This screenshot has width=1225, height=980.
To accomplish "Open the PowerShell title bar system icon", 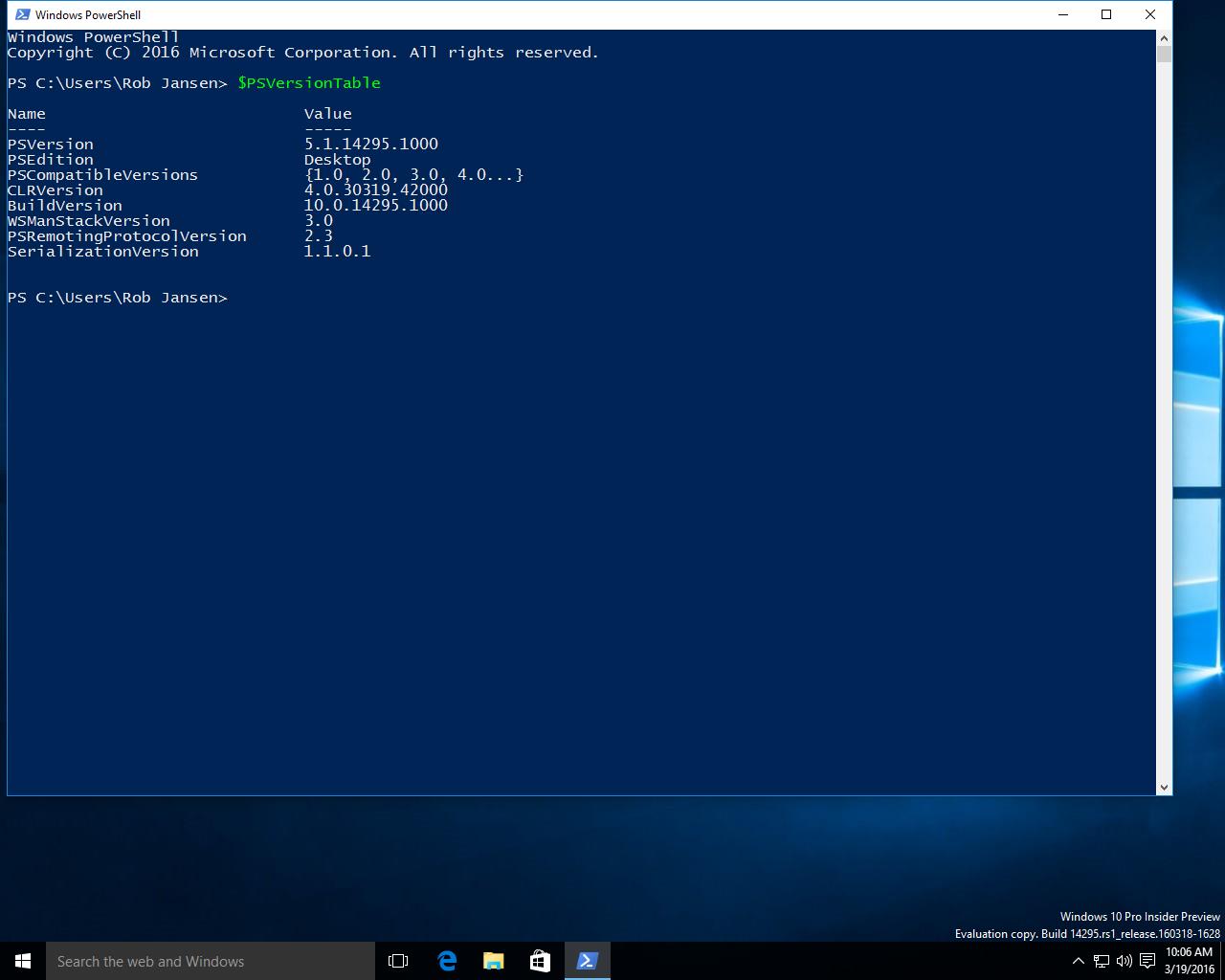I will pos(22,14).
